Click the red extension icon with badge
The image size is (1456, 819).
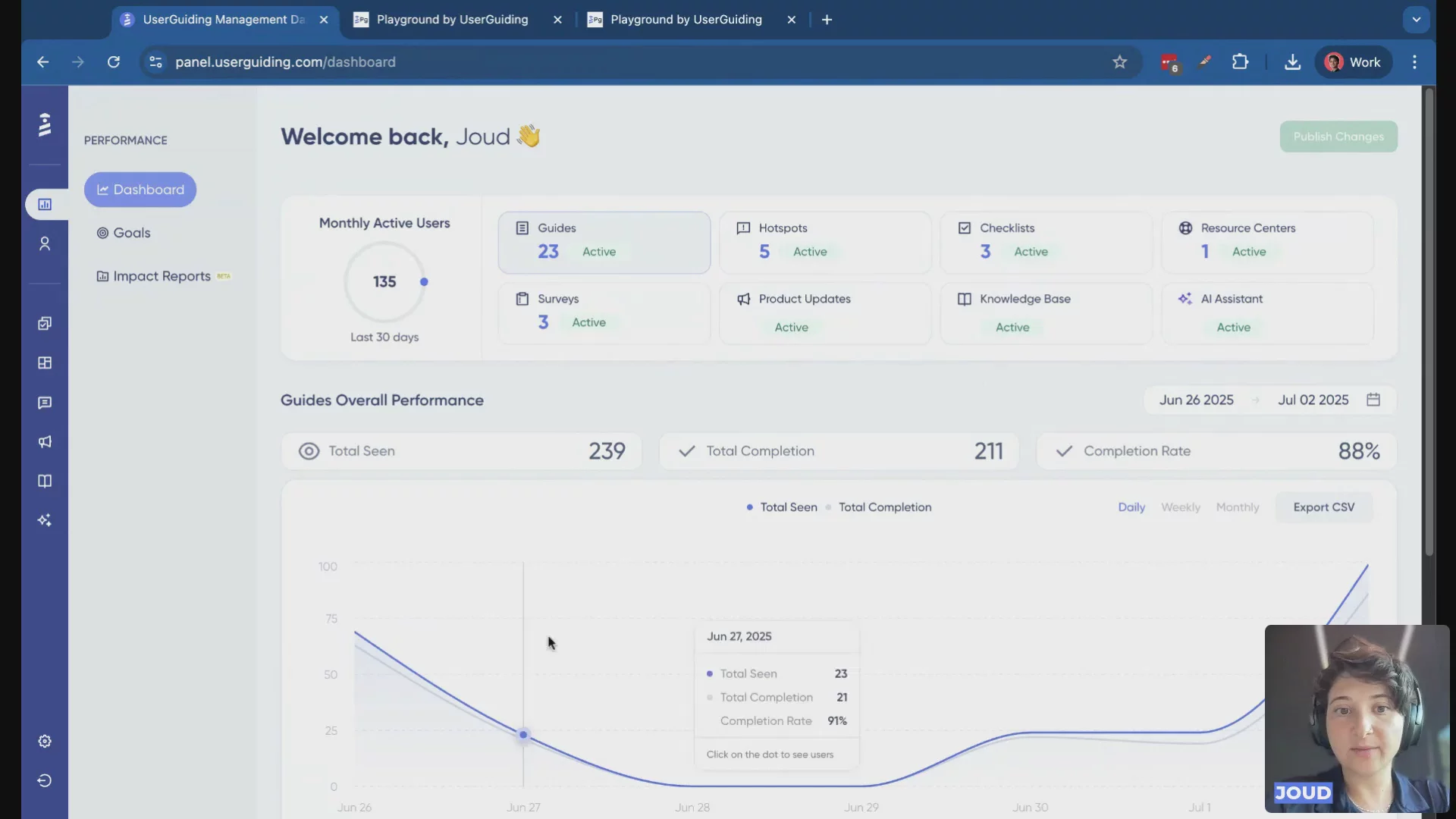[x=1169, y=62]
